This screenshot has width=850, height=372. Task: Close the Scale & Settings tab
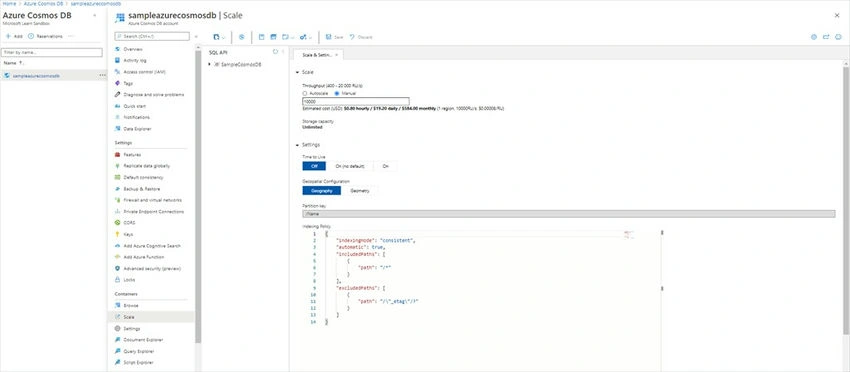pyautogui.click(x=336, y=55)
